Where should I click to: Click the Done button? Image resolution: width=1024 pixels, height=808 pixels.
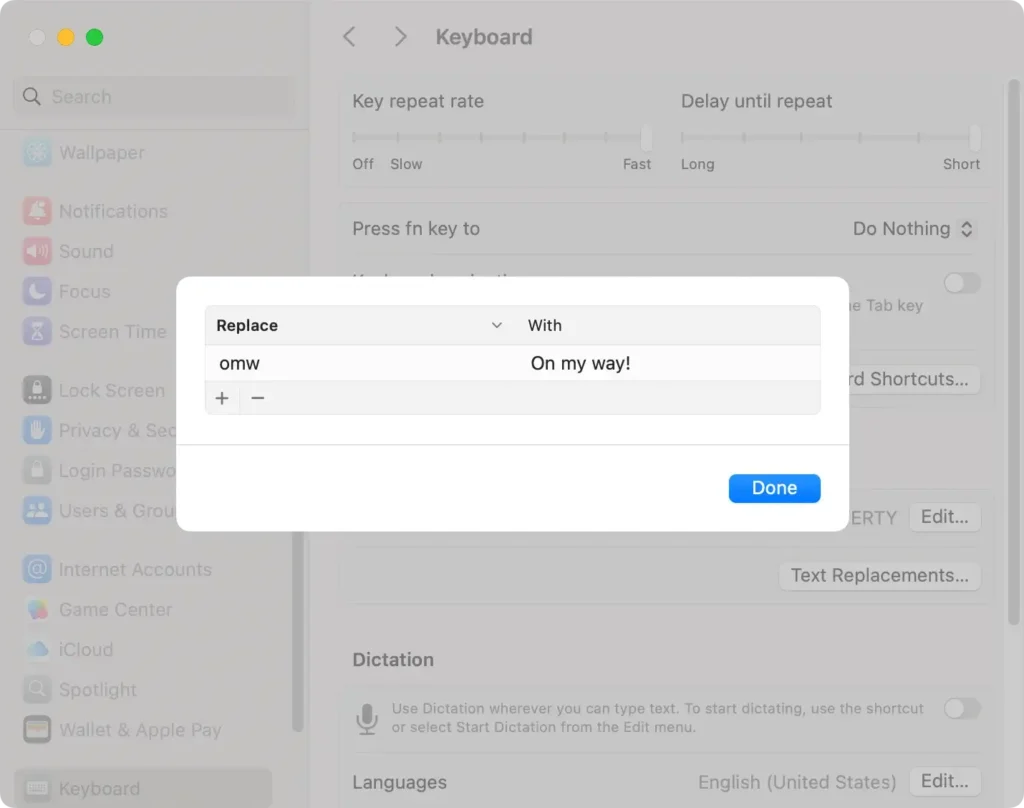(x=774, y=488)
